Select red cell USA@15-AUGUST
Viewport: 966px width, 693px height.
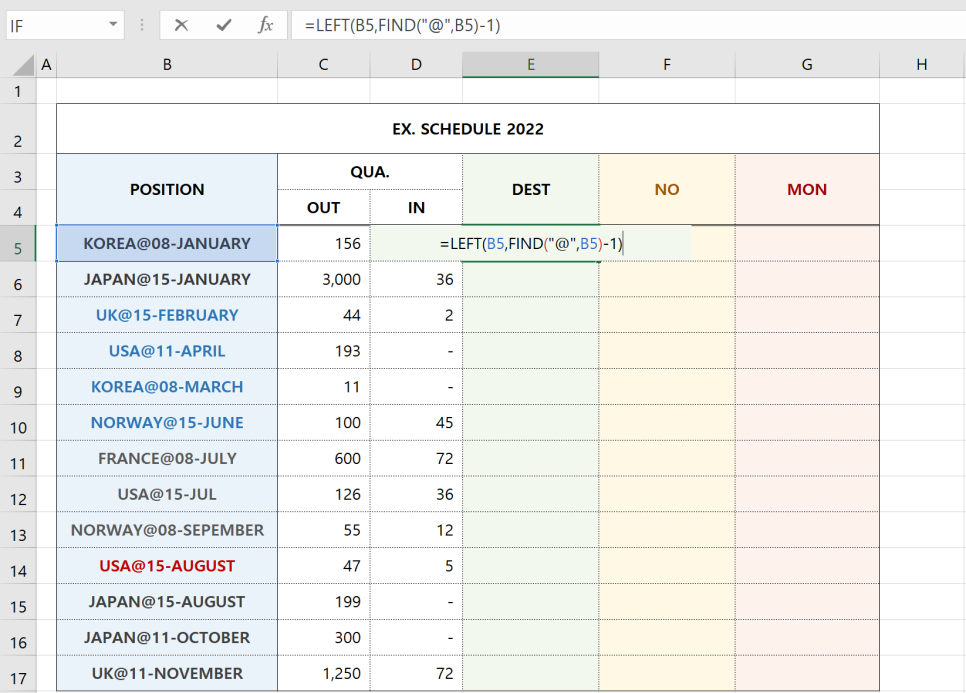pyautogui.click(x=167, y=565)
